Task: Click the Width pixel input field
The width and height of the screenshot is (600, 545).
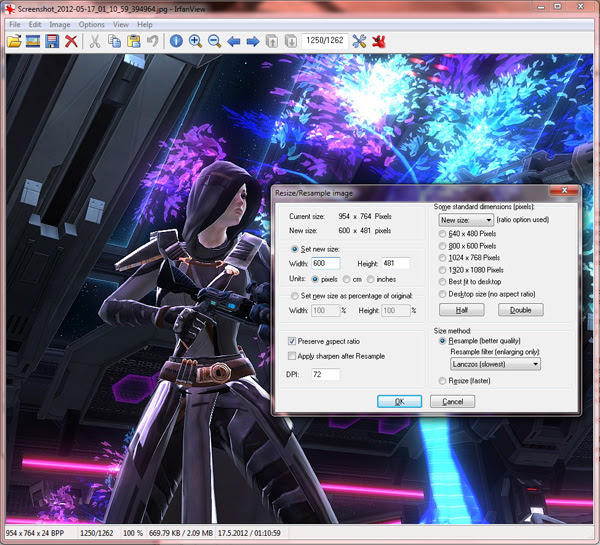Action: click(x=326, y=263)
